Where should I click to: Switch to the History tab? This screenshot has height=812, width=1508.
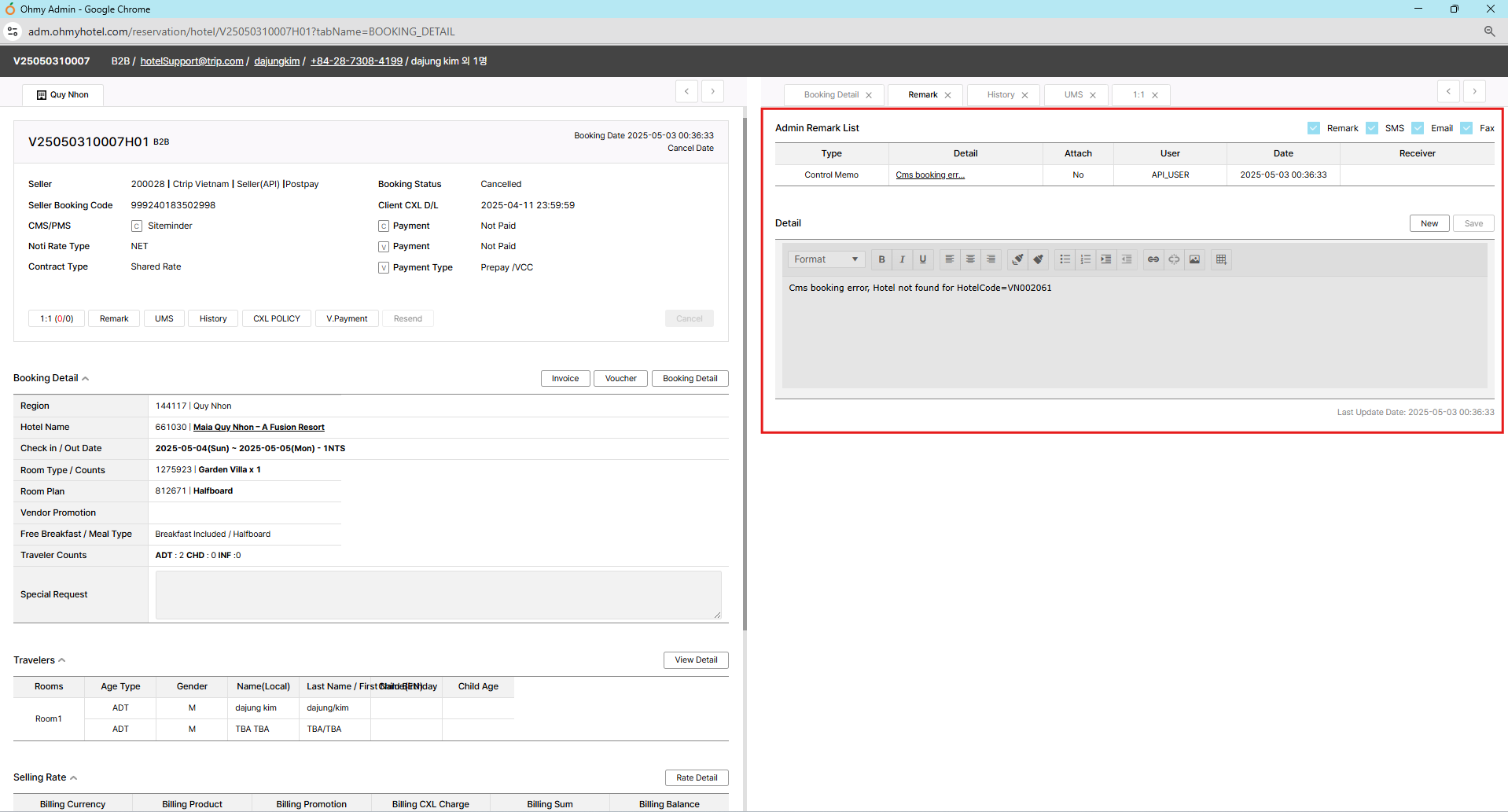1000,95
